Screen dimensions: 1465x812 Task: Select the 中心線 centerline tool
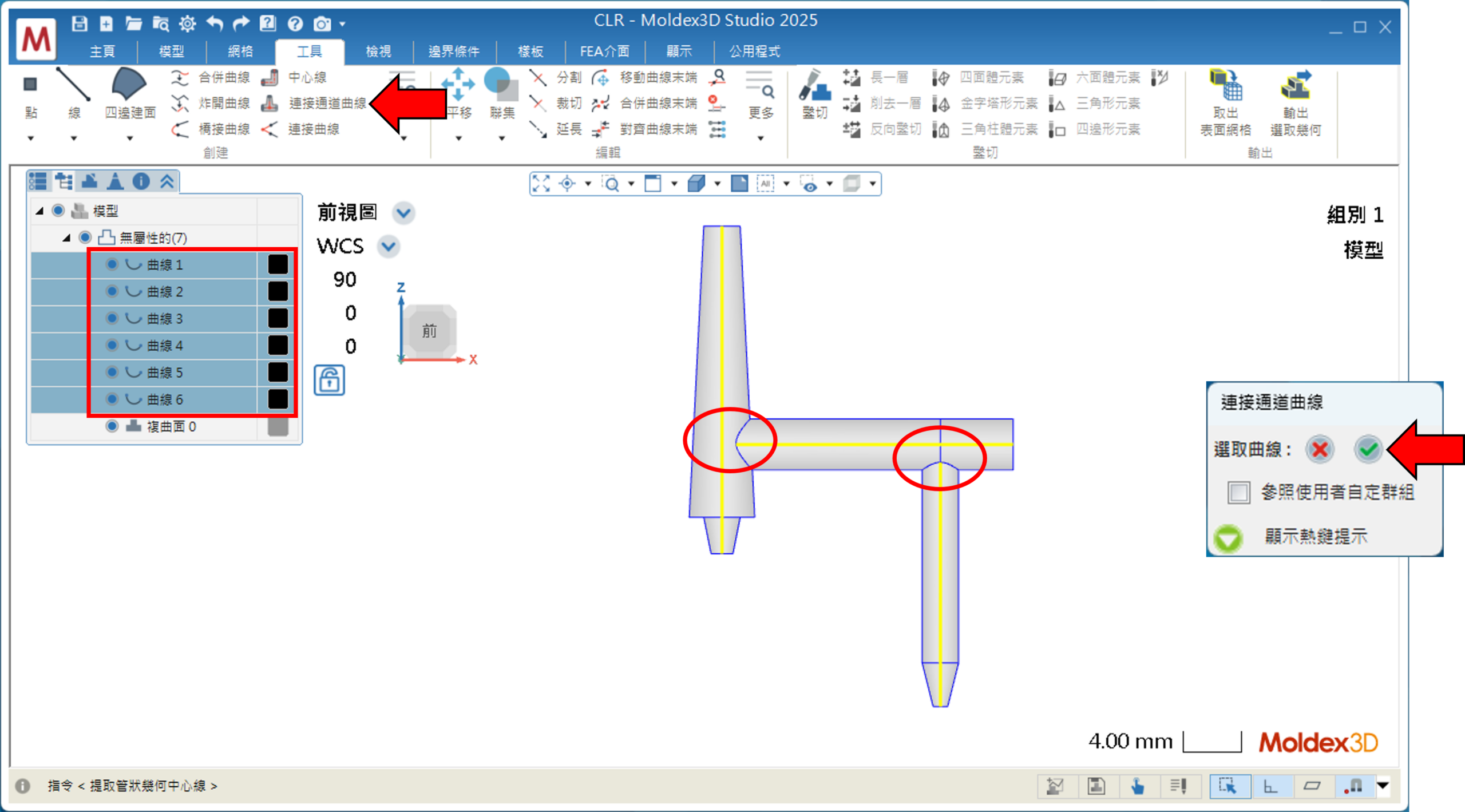pyautogui.click(x=270, y=77)
